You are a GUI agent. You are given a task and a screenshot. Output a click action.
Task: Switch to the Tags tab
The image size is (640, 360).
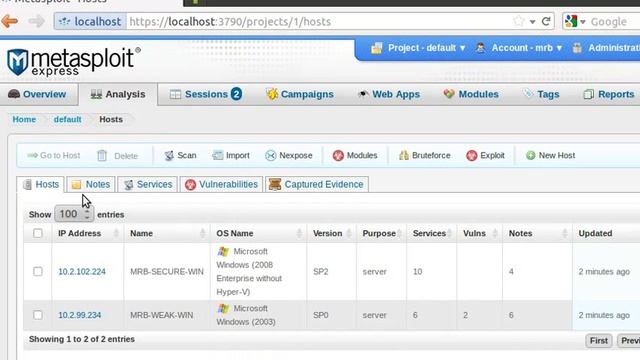pyautogui.click(x=541, y=94)
